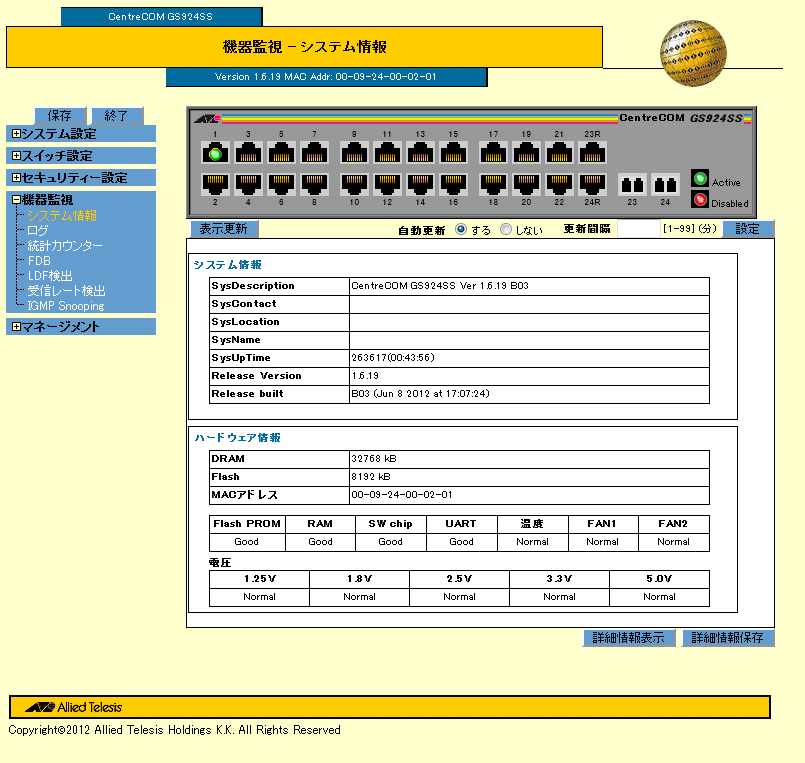Open the 統計カウンター menu item

click(x=65, y=246)
